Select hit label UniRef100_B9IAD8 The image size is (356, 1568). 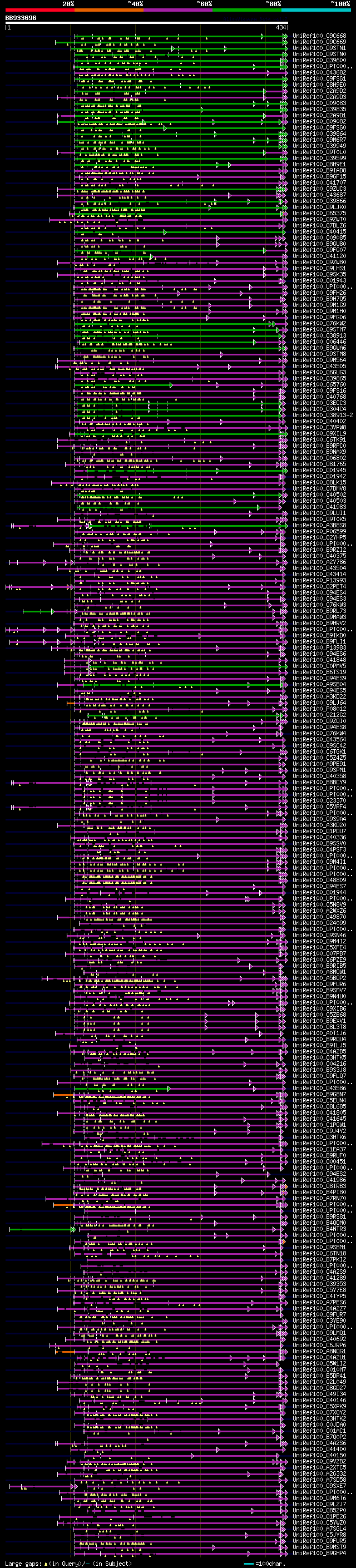(319, 170)
